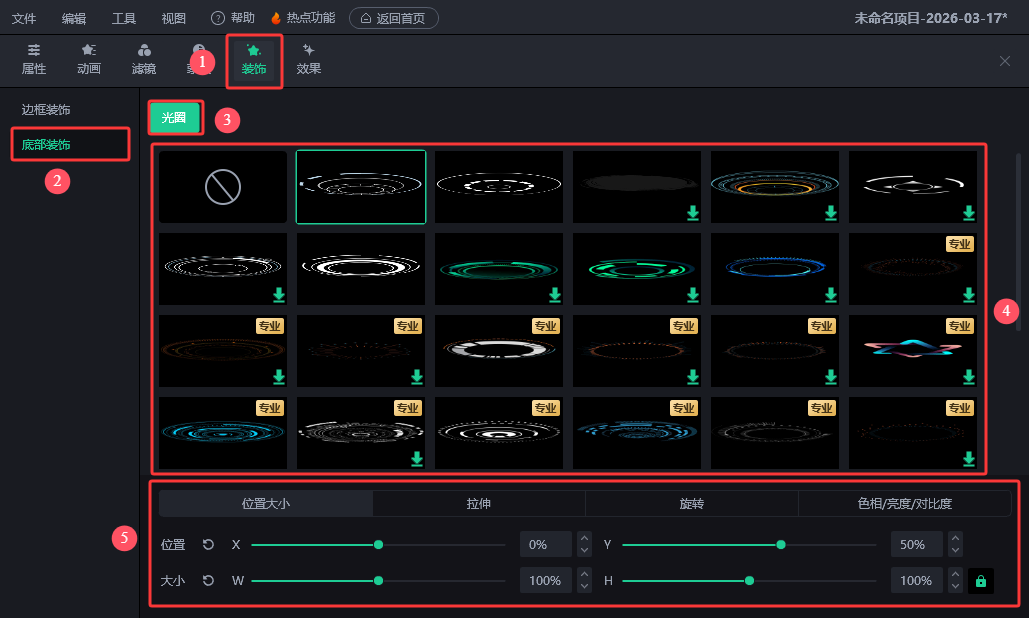Viewport: 1029px width, 618px height.
Task: Switch to the 旋转 rotation tab
Action: tap(691, 504)
